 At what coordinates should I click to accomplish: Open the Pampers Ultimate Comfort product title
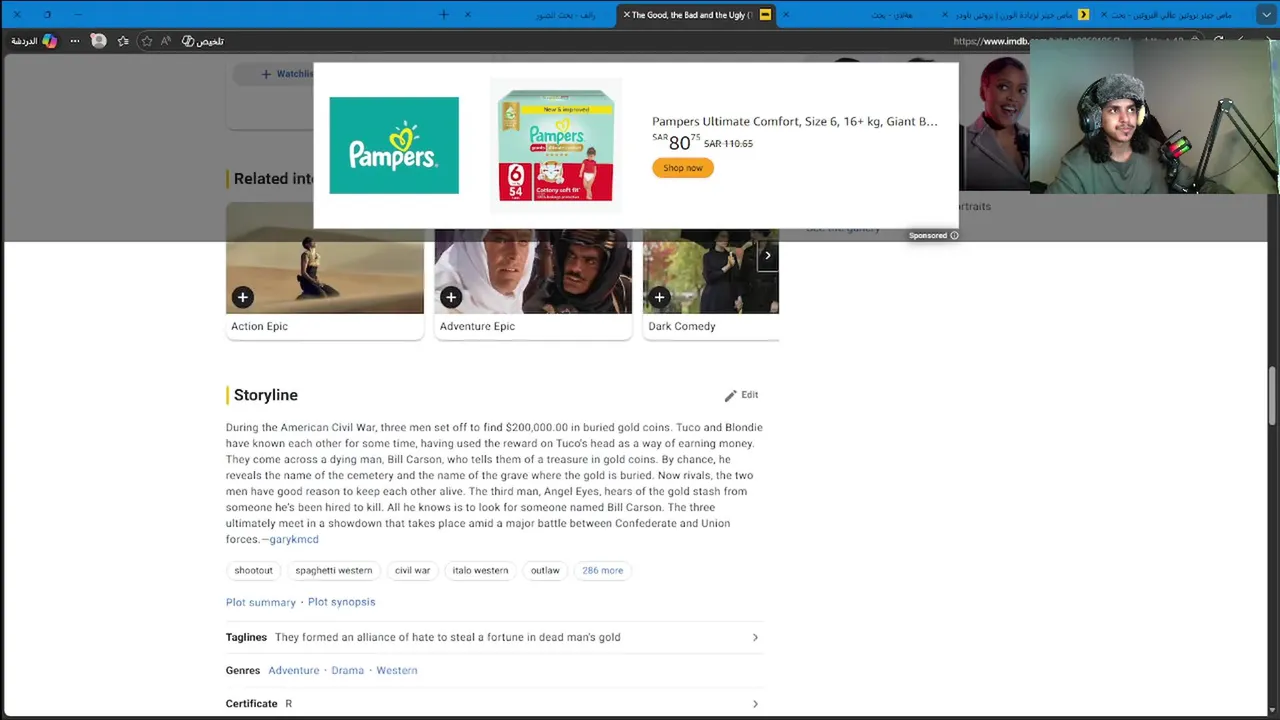795,121
